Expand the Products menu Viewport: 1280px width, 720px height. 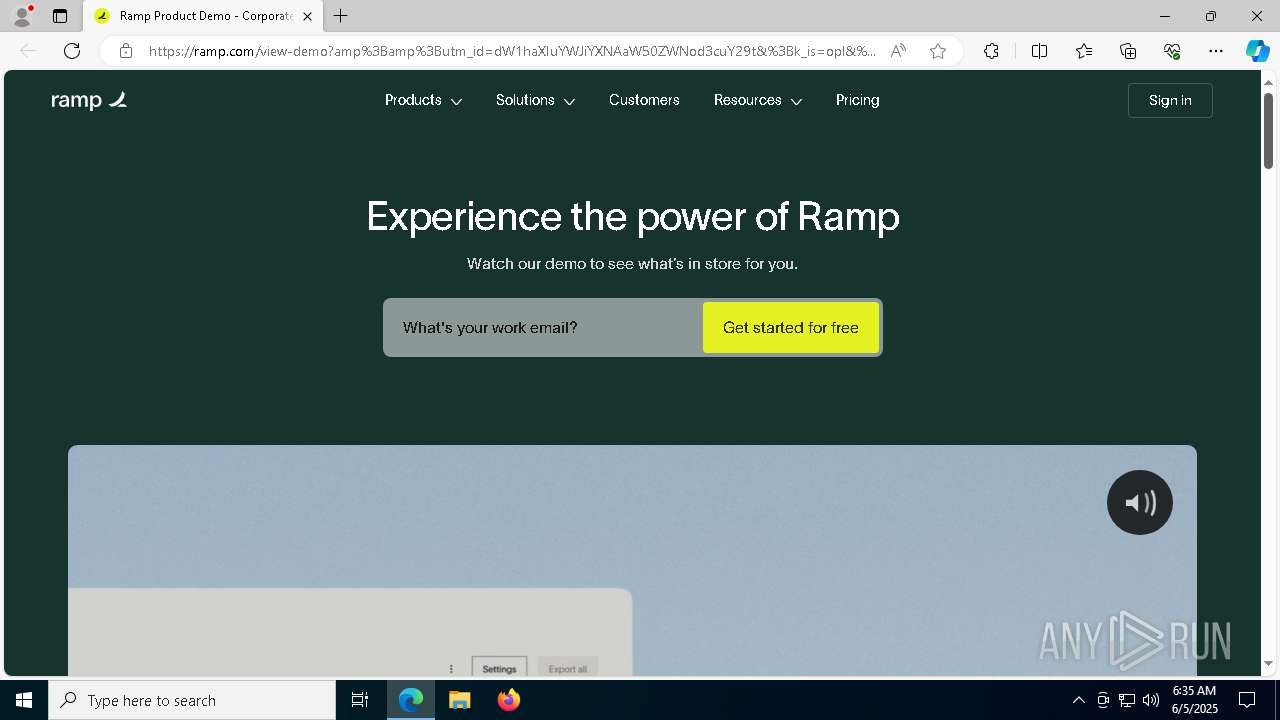tap(423, 100)
